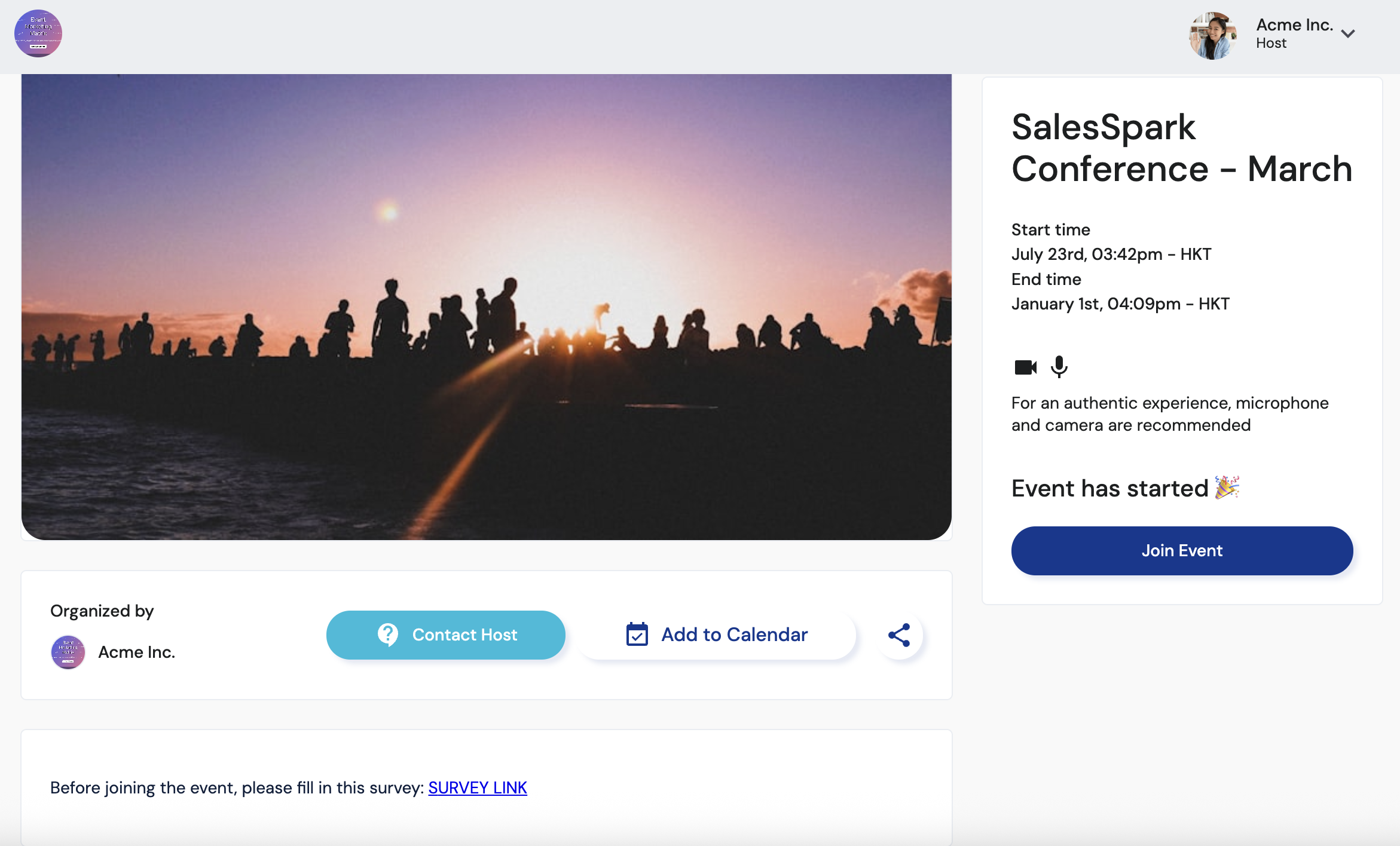Click the question mark icon in Contact Host

click(x=388, y=634)
